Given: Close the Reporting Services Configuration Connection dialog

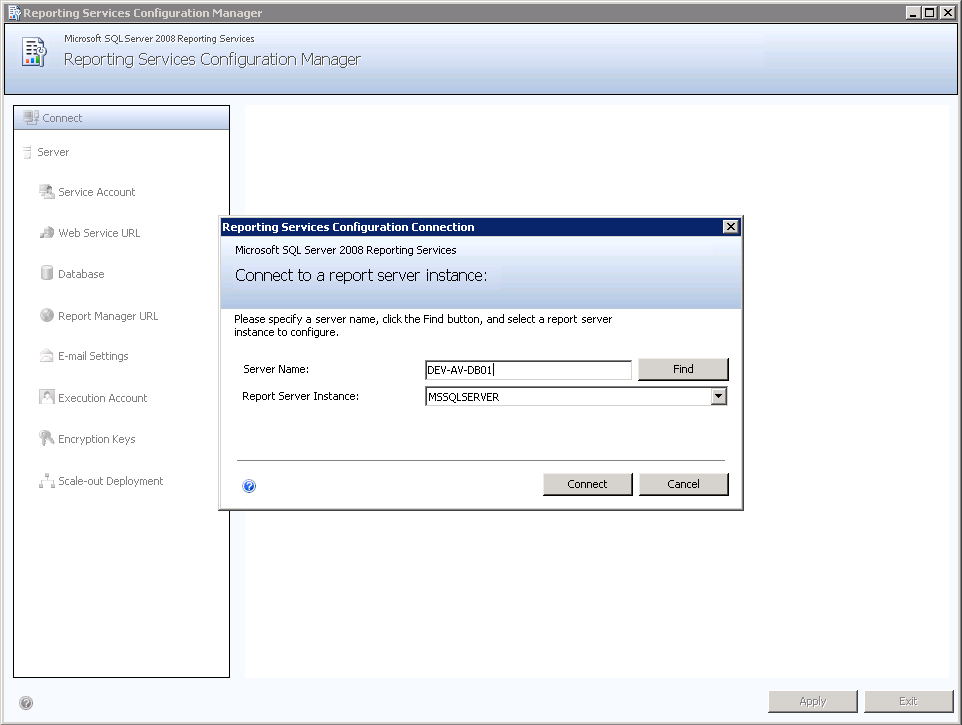Looking at the screenshot, I should pos(730,227).
